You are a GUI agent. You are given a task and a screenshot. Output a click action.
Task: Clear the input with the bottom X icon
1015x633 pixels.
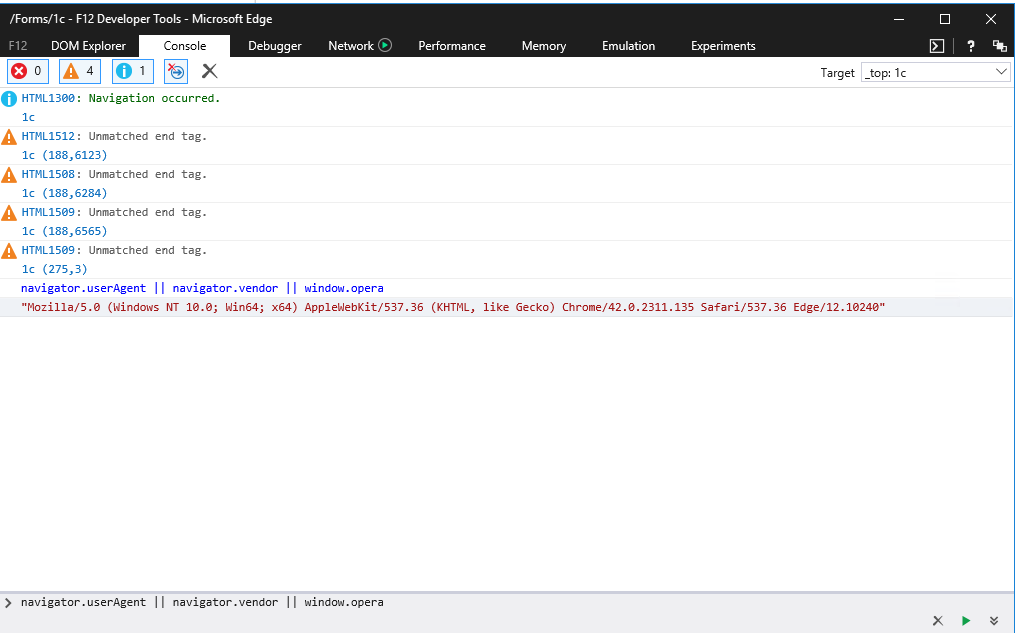(937, 621)
